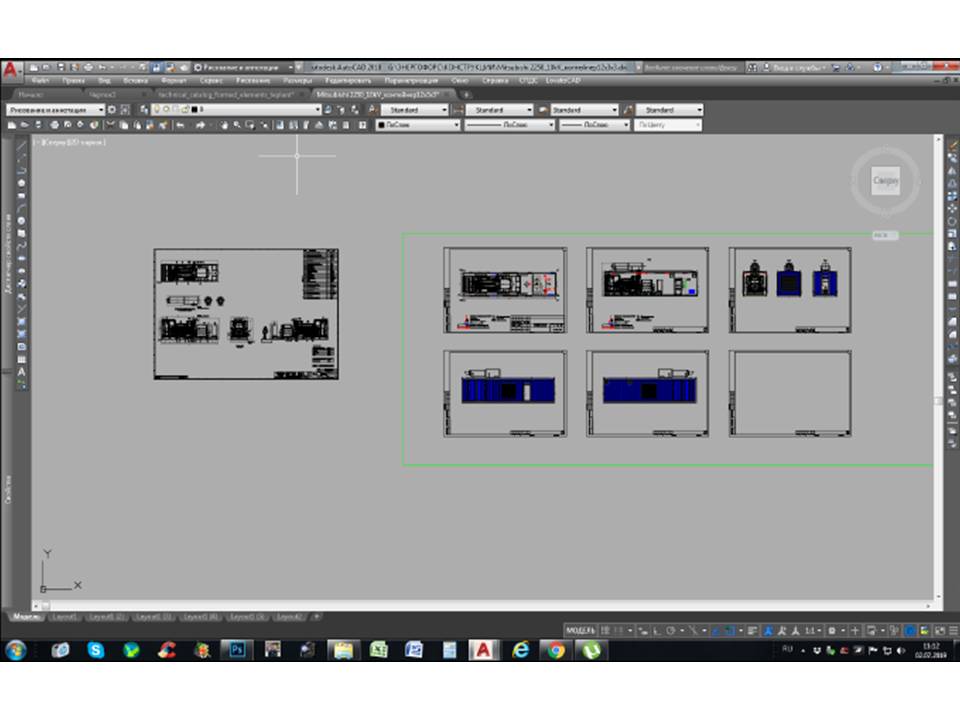Viewport: 960px width, 720px height.
Task: Open the text style Standard dropdown
Action: (413, 109)
